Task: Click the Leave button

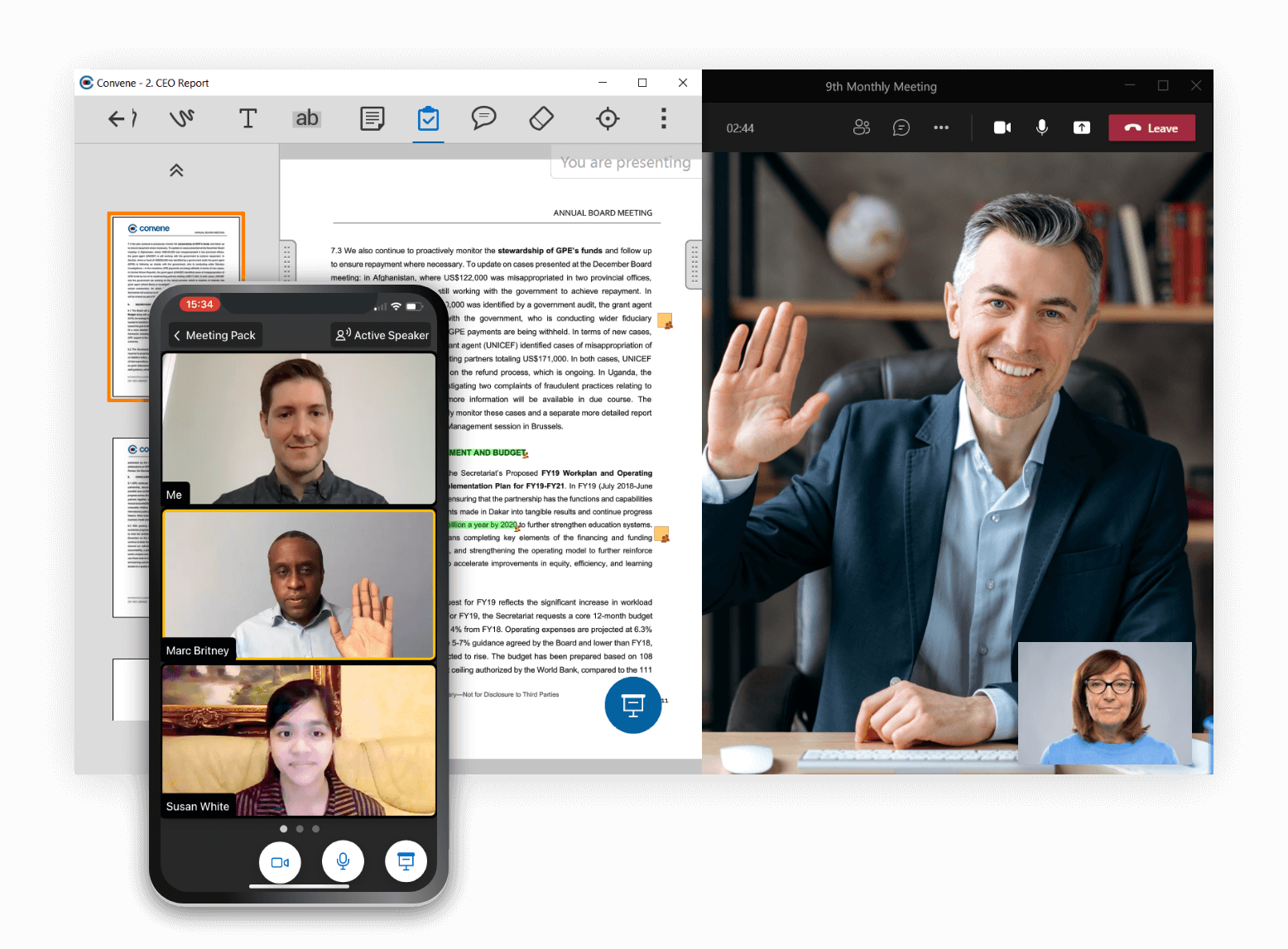Action: coord(1151,127)
